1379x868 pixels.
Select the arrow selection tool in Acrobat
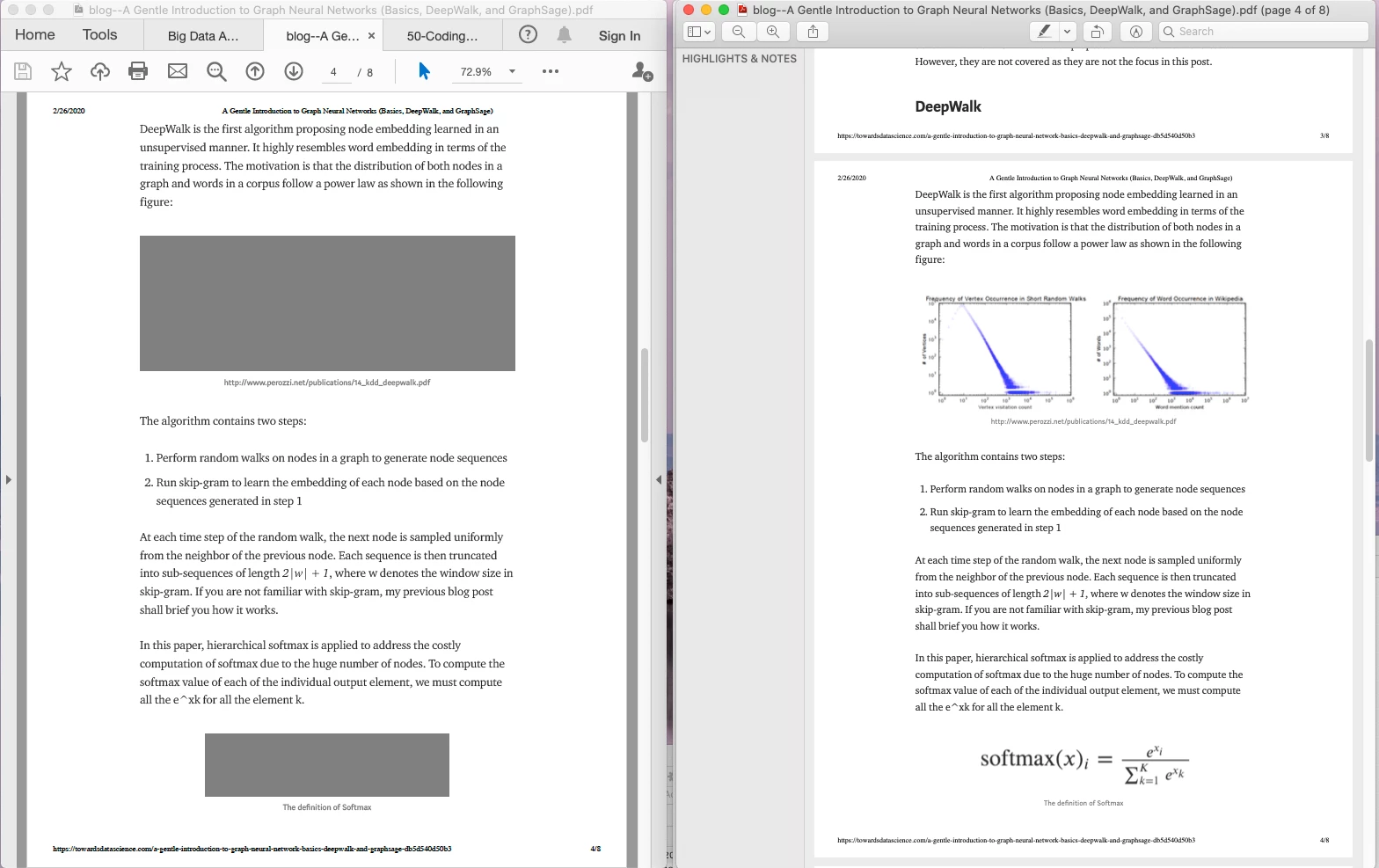click(424, 71)
